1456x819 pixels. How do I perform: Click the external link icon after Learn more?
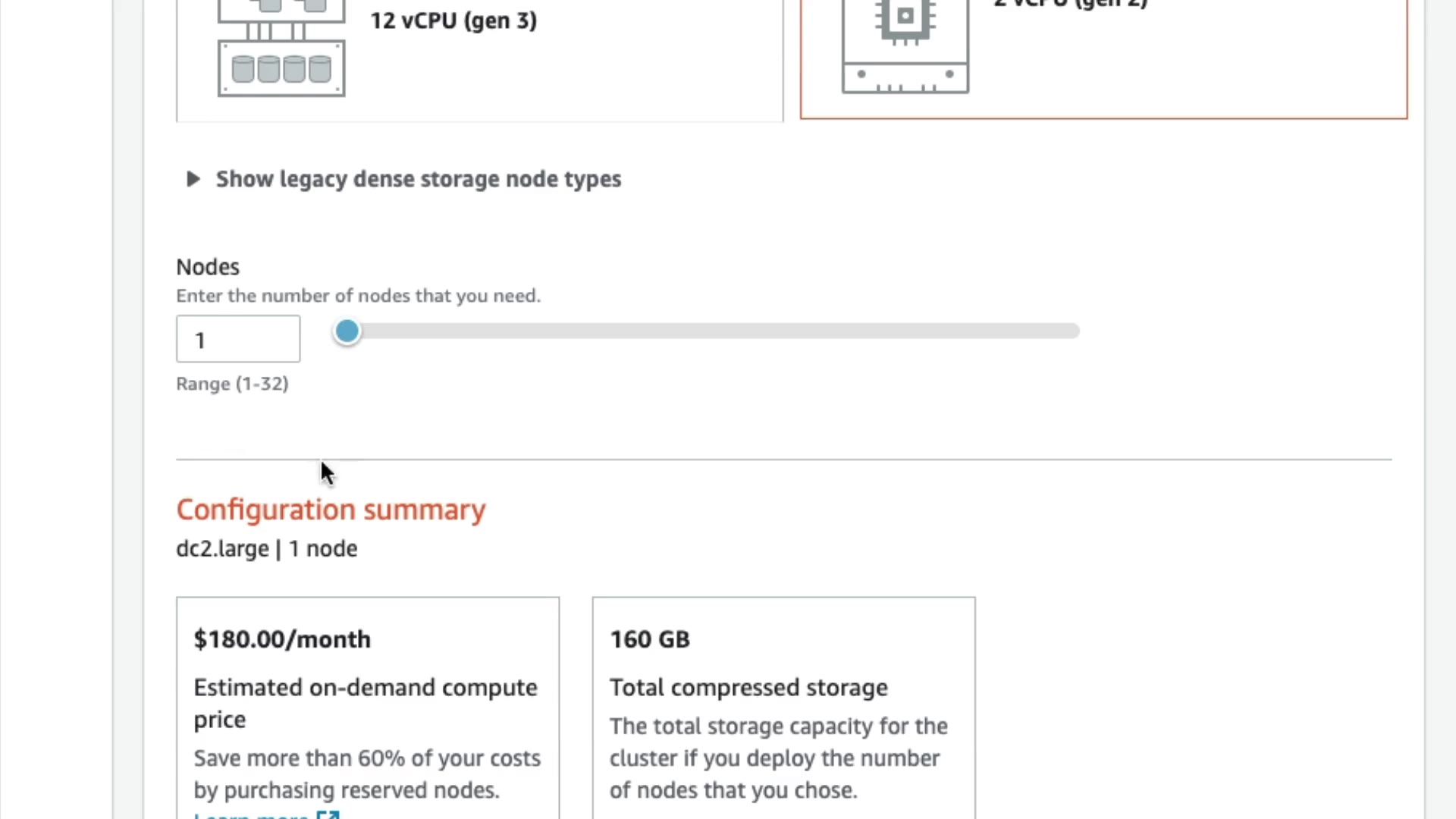(x=328, y=815)
